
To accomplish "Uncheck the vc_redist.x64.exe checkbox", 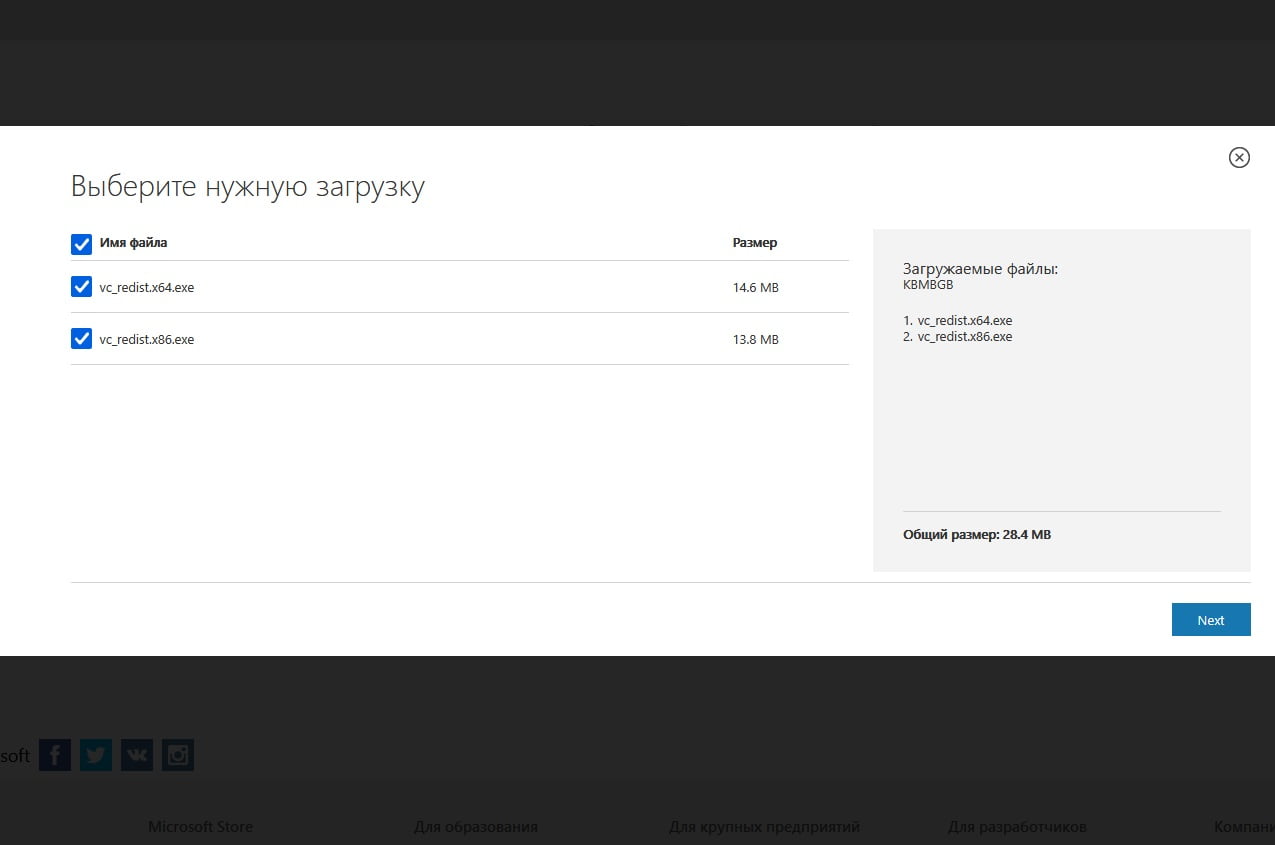I will pyautogui.click(x=82, y=287).
